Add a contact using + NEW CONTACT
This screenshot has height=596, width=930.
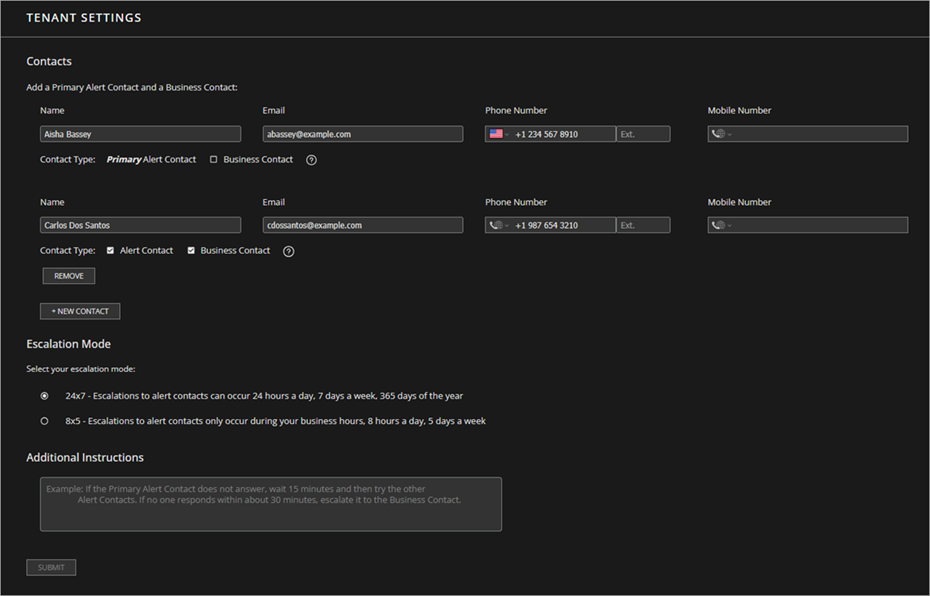(x=80, y=310)
